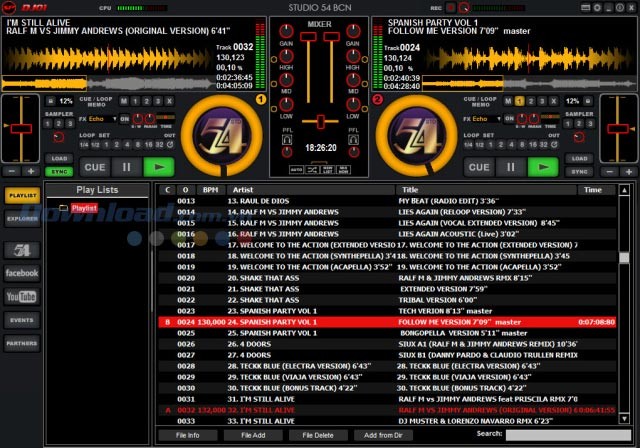Trigger sampler slot 1 on deck 1
This screenshot has height=448, width=640.
[47, 124]
